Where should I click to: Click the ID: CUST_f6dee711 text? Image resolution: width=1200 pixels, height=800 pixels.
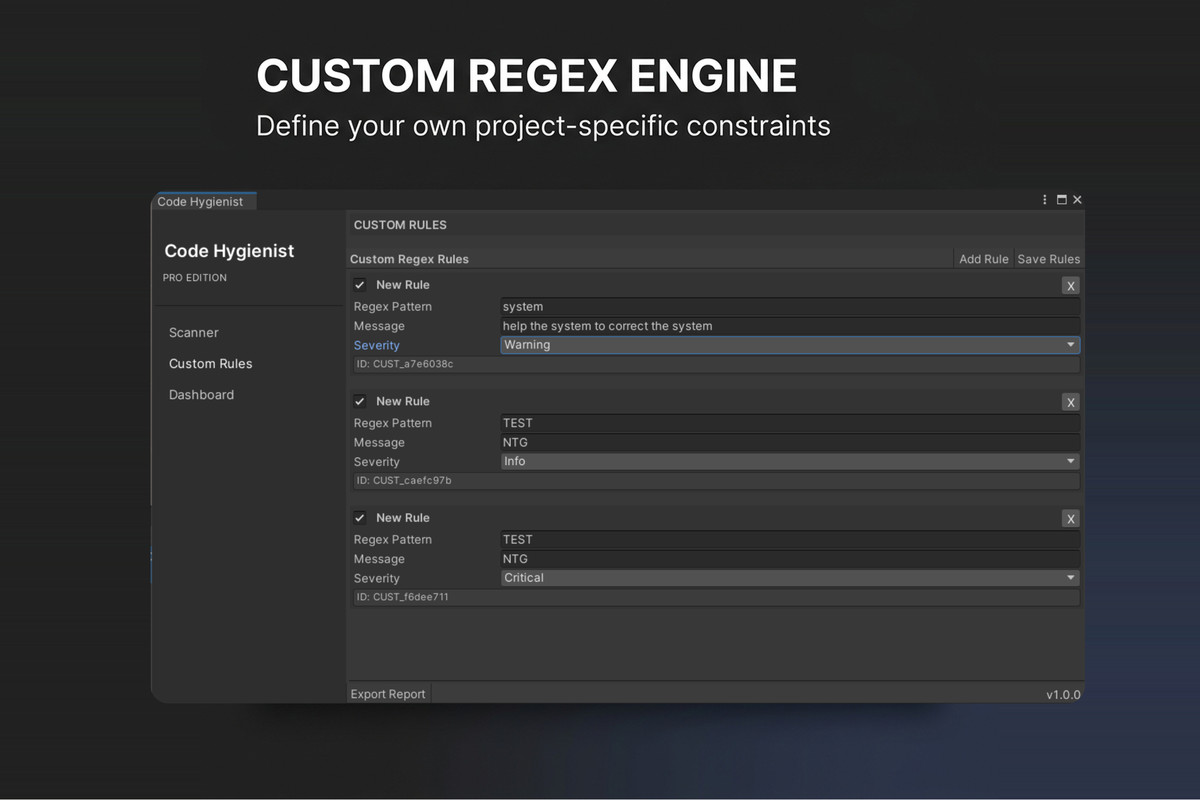click(402, 598)
